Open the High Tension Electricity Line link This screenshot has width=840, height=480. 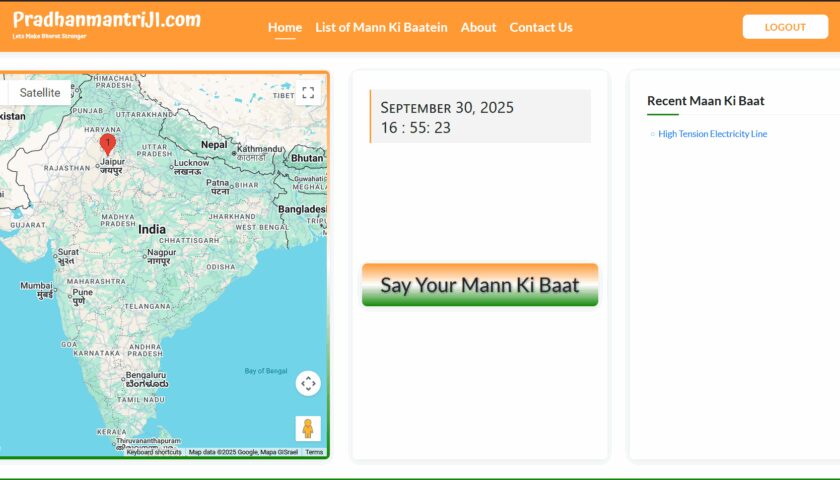click(712, 134)
